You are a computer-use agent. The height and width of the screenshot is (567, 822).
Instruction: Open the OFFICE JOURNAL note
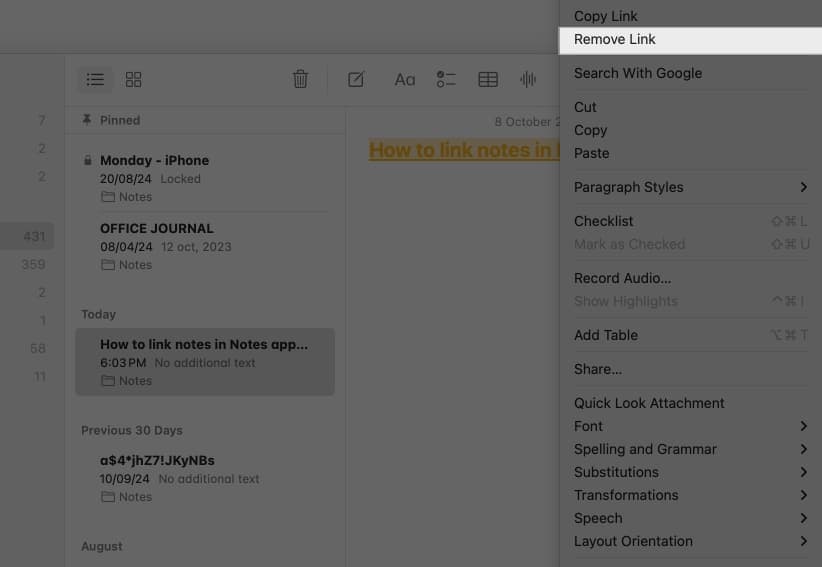point(205,246)
